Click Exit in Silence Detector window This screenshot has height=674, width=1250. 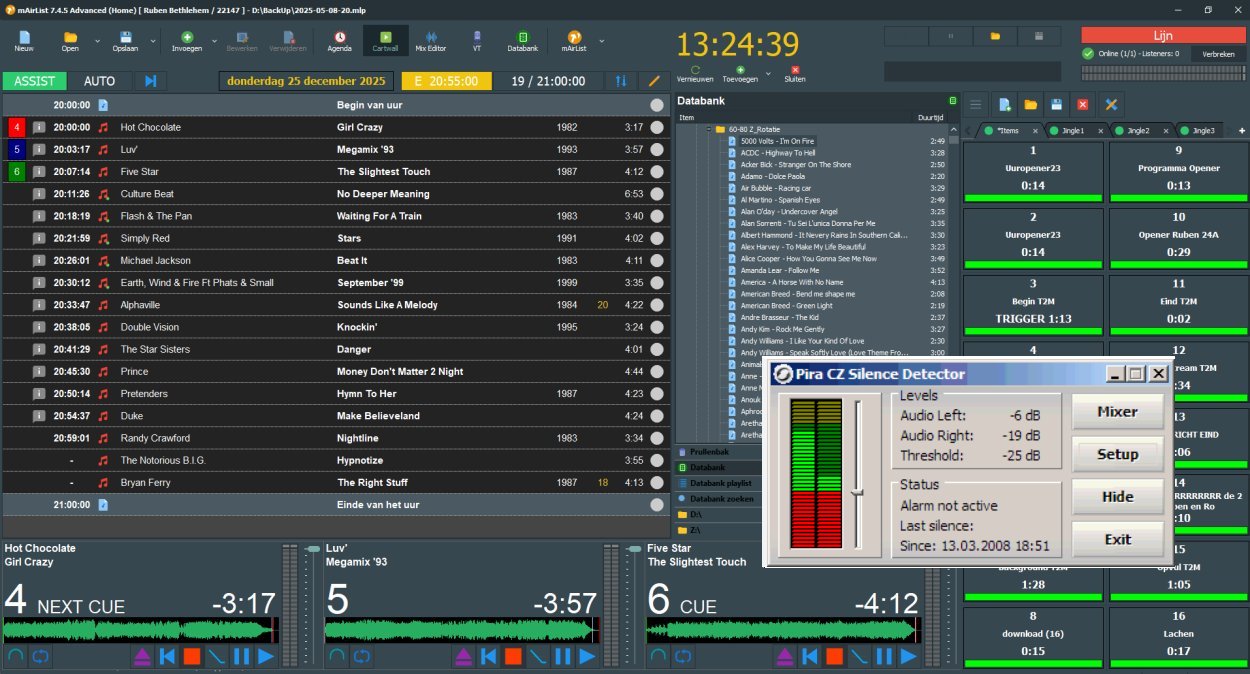click(1117, 539)
